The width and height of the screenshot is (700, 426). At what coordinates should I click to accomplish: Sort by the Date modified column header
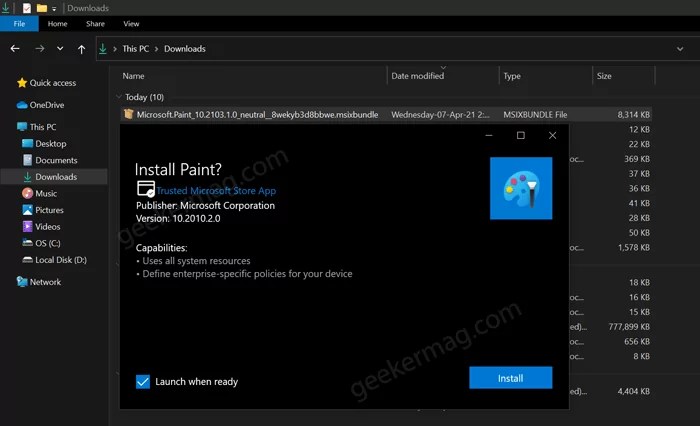click(418, 76)
